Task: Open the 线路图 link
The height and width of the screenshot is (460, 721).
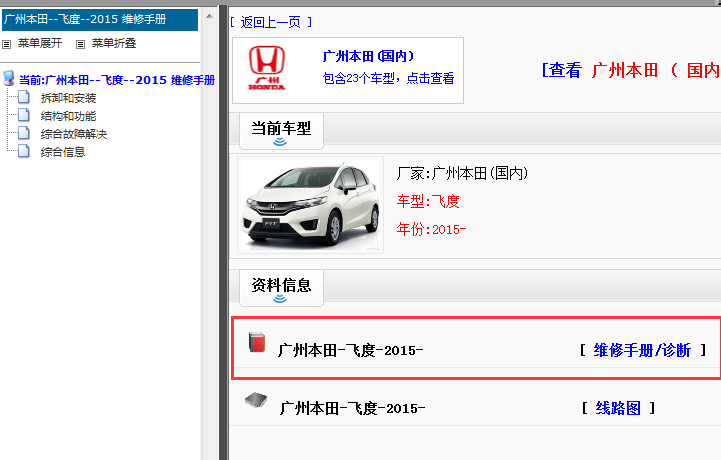Action: click(x=618, y=408)
